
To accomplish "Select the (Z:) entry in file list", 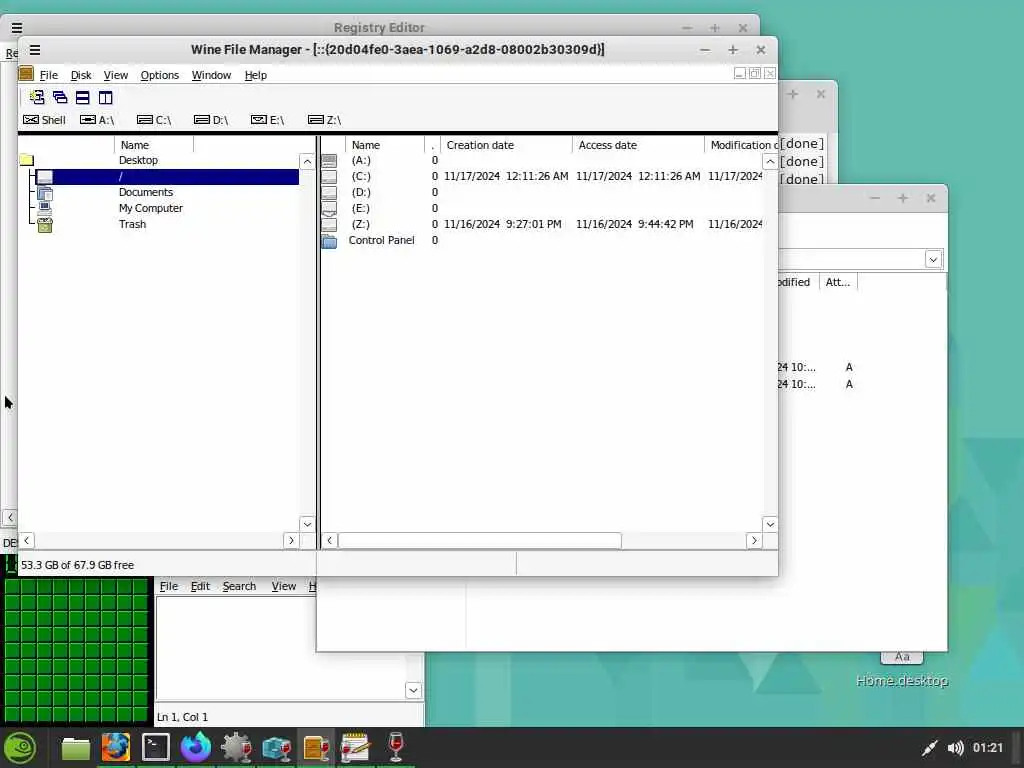I will 360,224.
